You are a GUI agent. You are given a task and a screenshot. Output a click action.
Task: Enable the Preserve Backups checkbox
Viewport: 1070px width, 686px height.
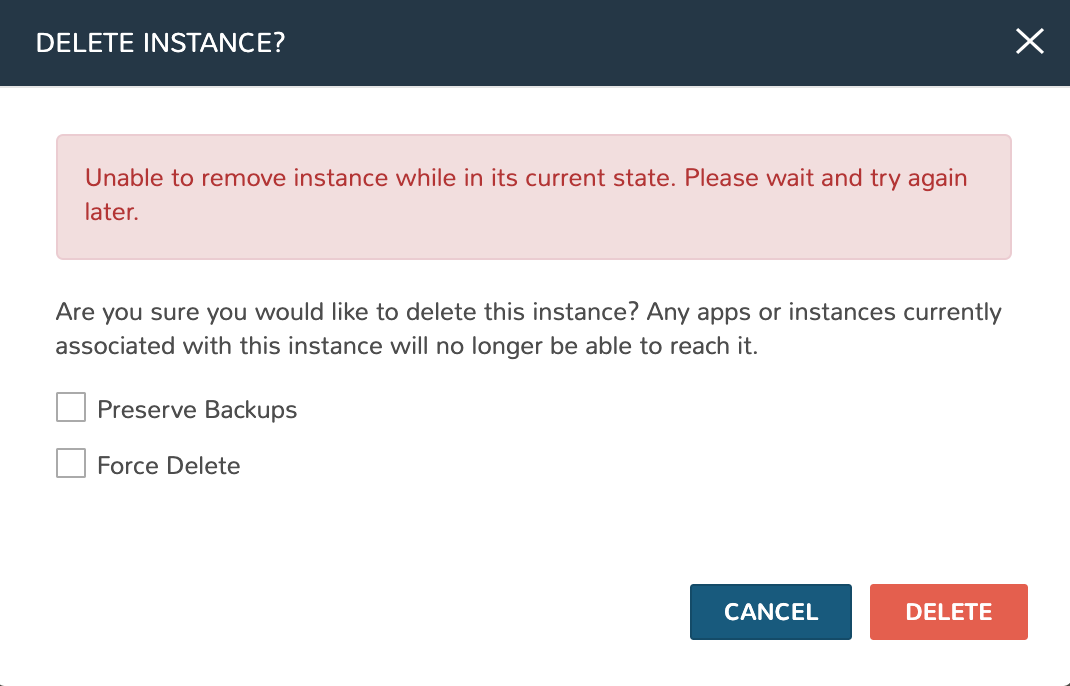tap(71, 408)
